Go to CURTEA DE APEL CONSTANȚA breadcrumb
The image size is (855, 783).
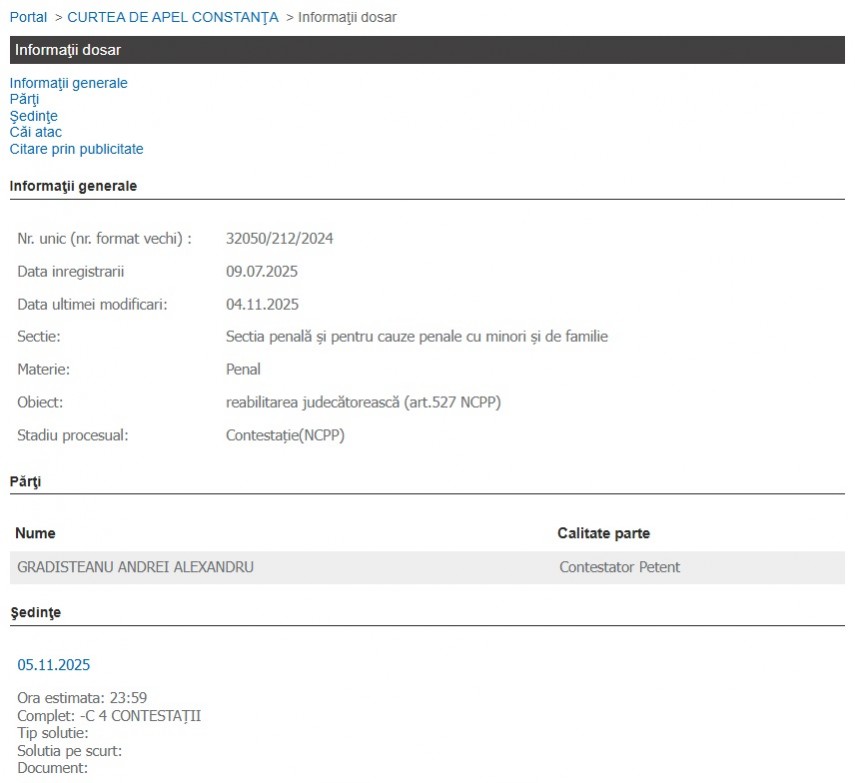(x=172, y=17)
